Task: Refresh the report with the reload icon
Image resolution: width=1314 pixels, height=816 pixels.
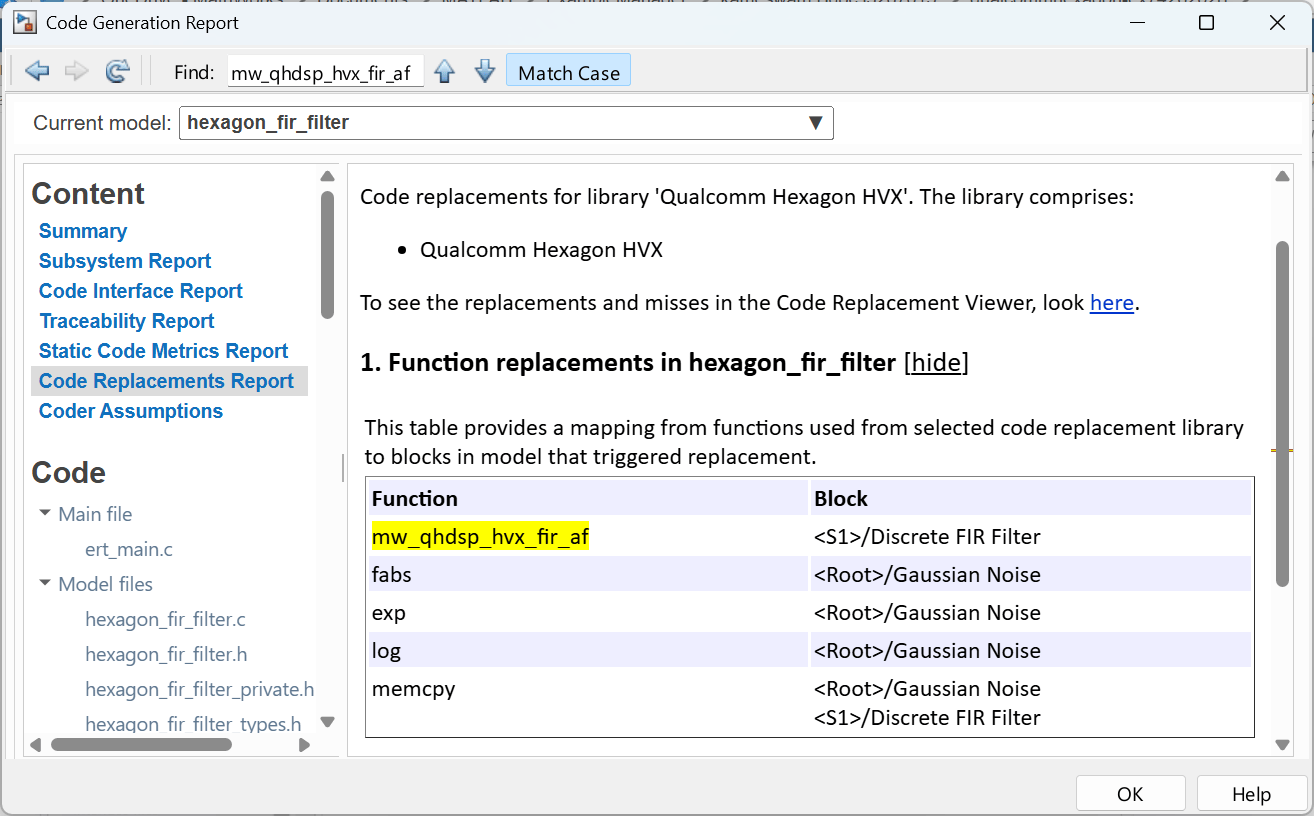Action: (x=118, y=71)
